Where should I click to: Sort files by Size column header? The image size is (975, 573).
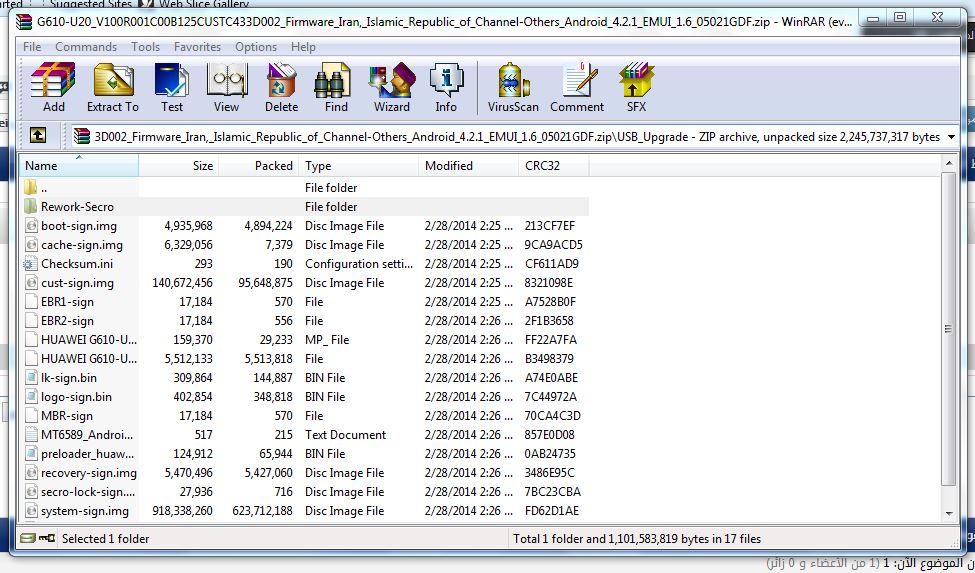[x=178, y=165]
